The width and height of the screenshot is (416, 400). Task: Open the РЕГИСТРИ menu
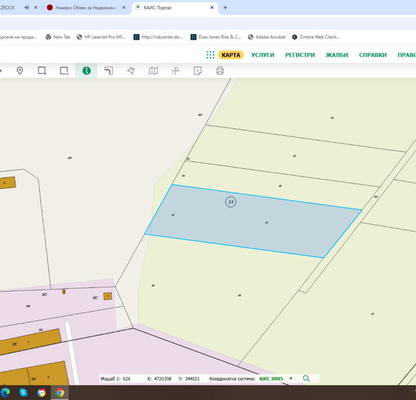pyautogui.click(x=300, y=55)
